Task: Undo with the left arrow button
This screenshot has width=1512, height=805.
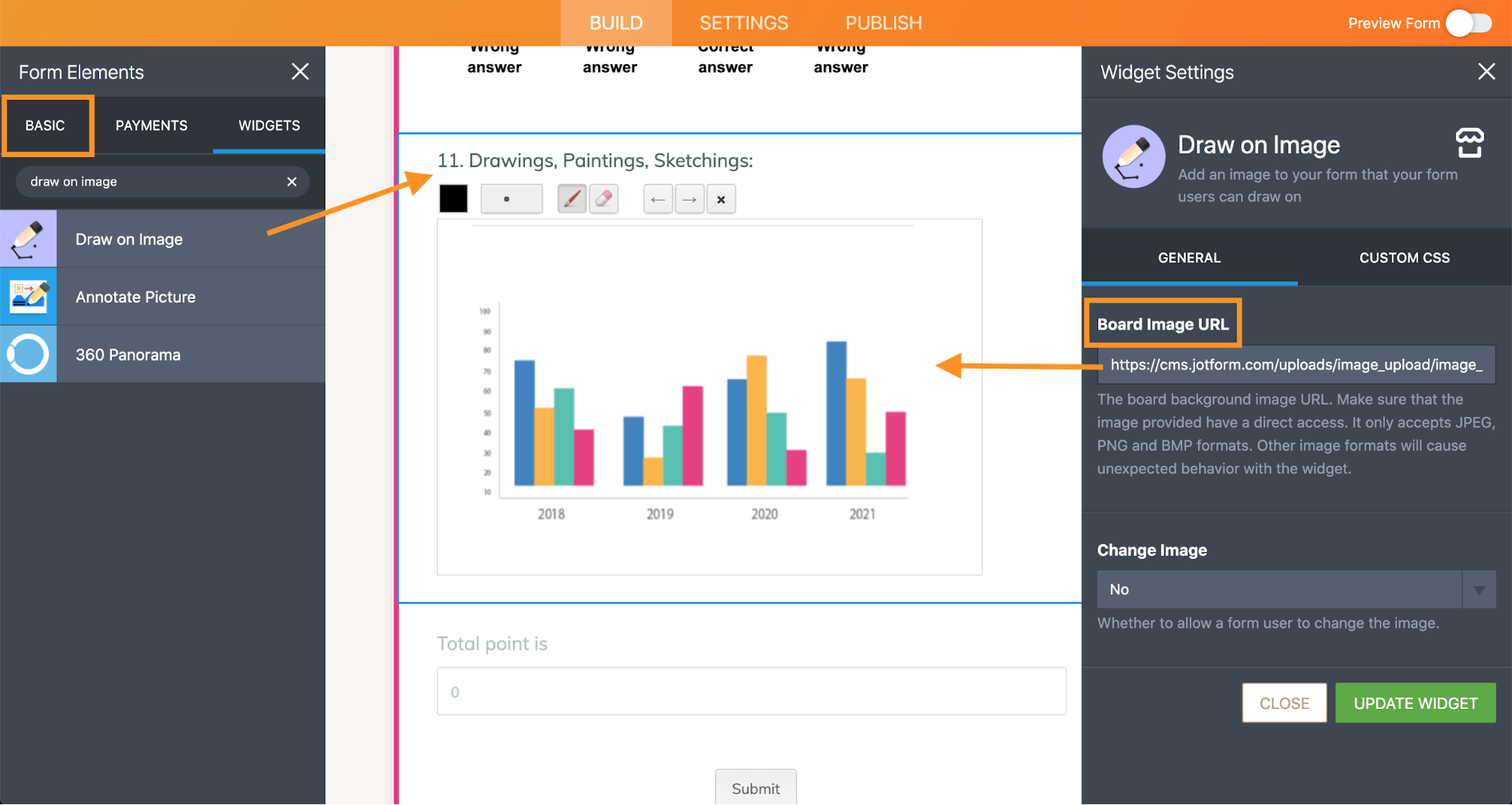Action: 658,200
